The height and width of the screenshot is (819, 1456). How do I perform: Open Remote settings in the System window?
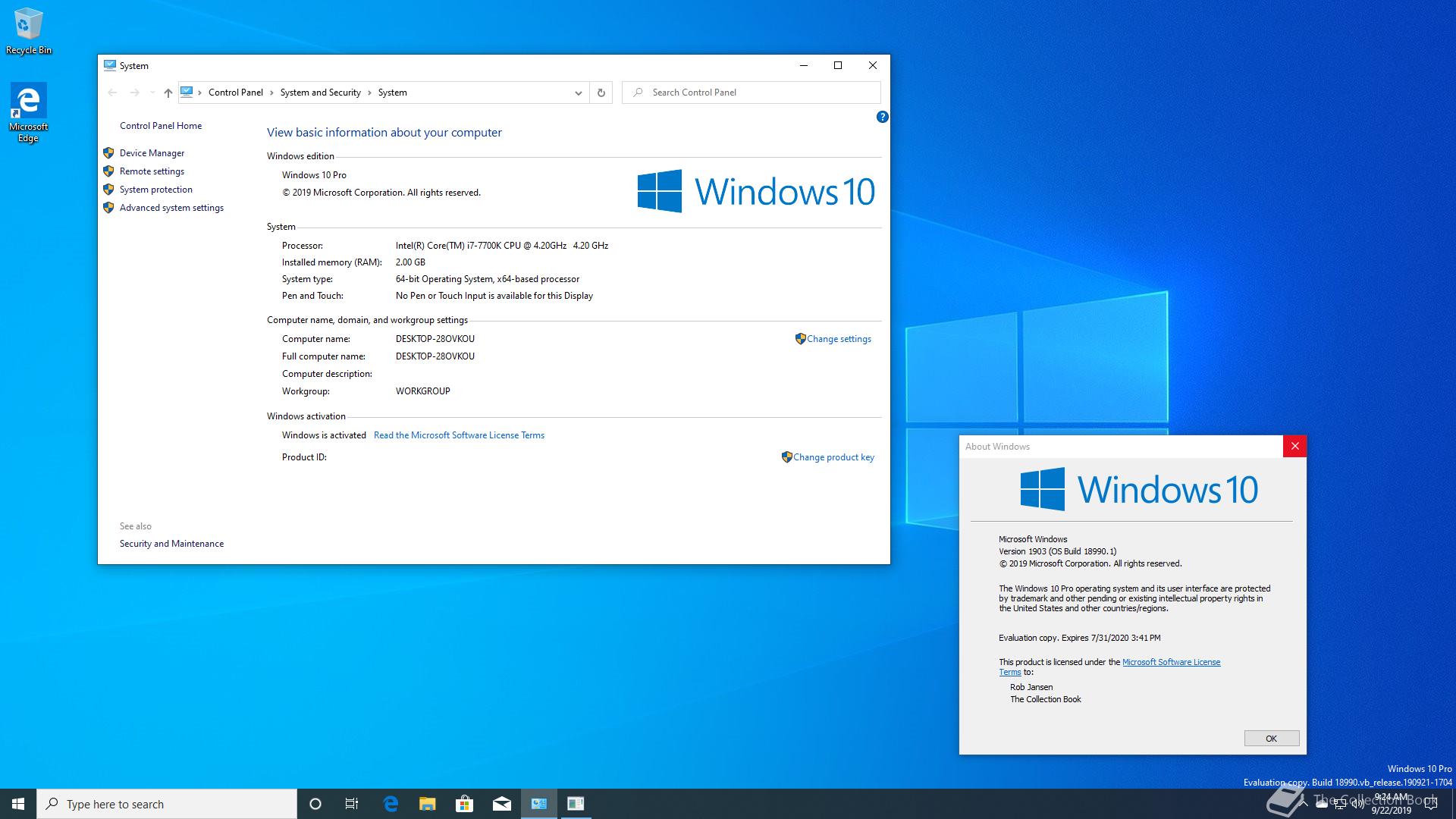point(152,171)
